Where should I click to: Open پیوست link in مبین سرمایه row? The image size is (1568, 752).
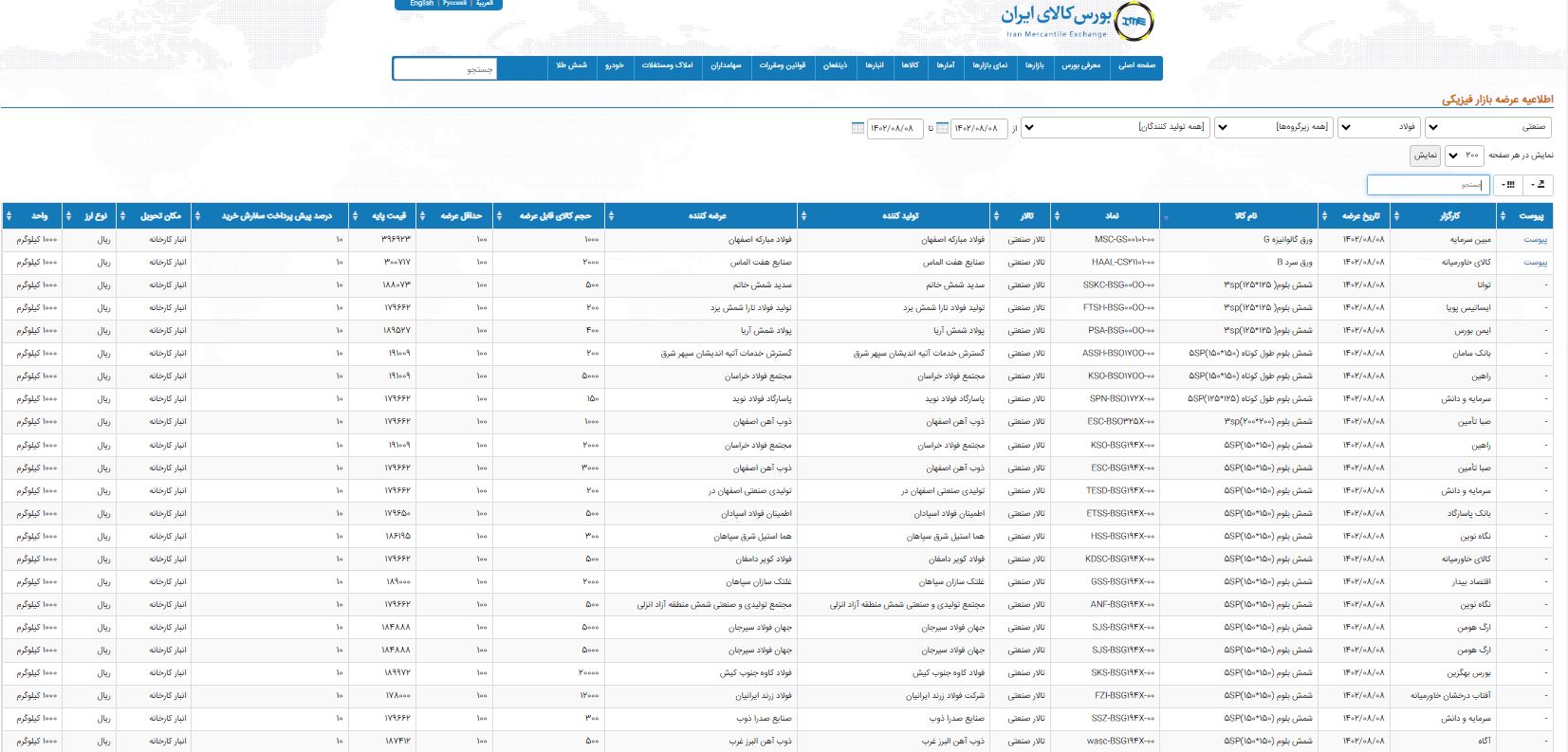1535,240
